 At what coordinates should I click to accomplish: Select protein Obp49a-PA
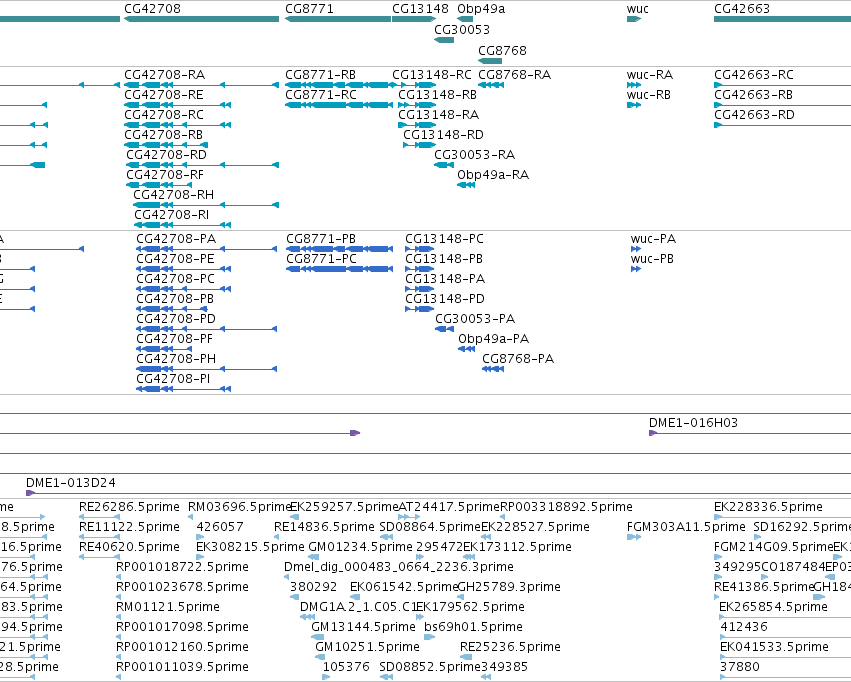[467, 349]
